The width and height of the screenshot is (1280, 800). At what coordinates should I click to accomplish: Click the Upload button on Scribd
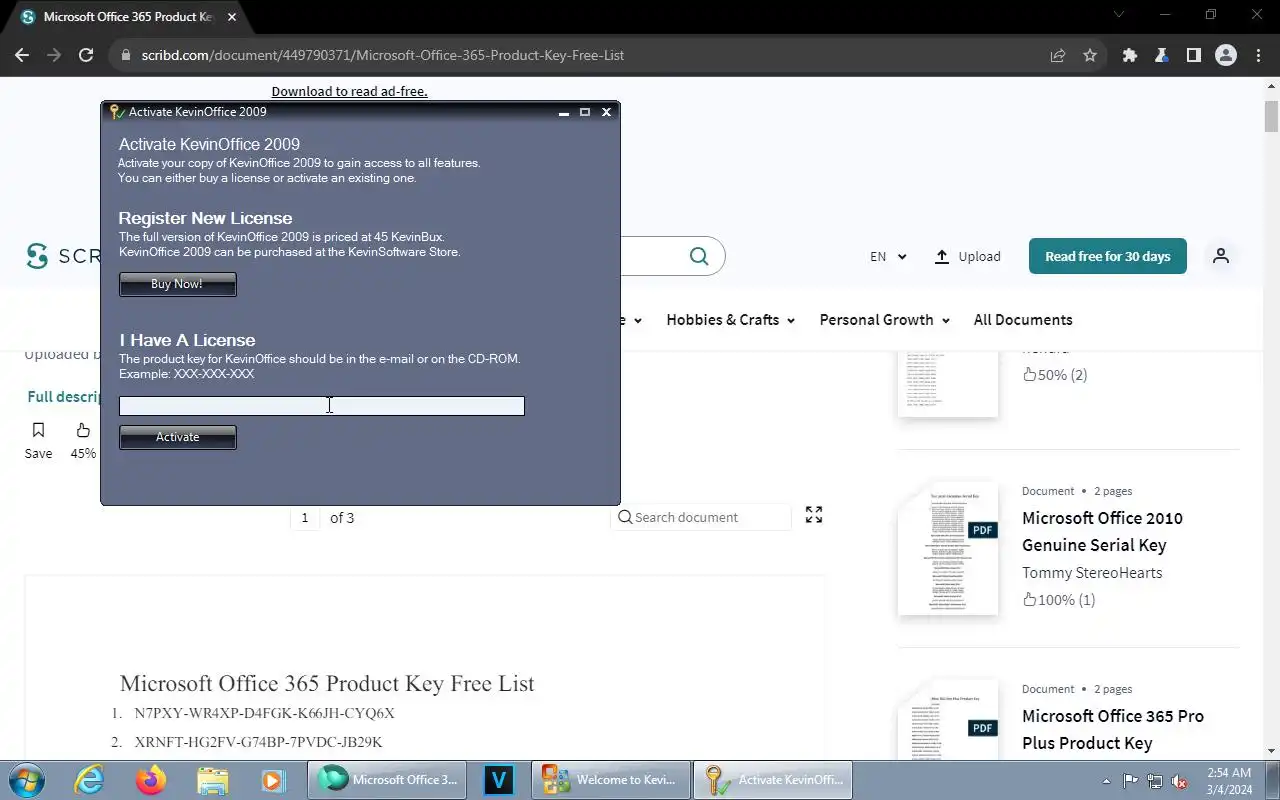(x=967, y=256)
